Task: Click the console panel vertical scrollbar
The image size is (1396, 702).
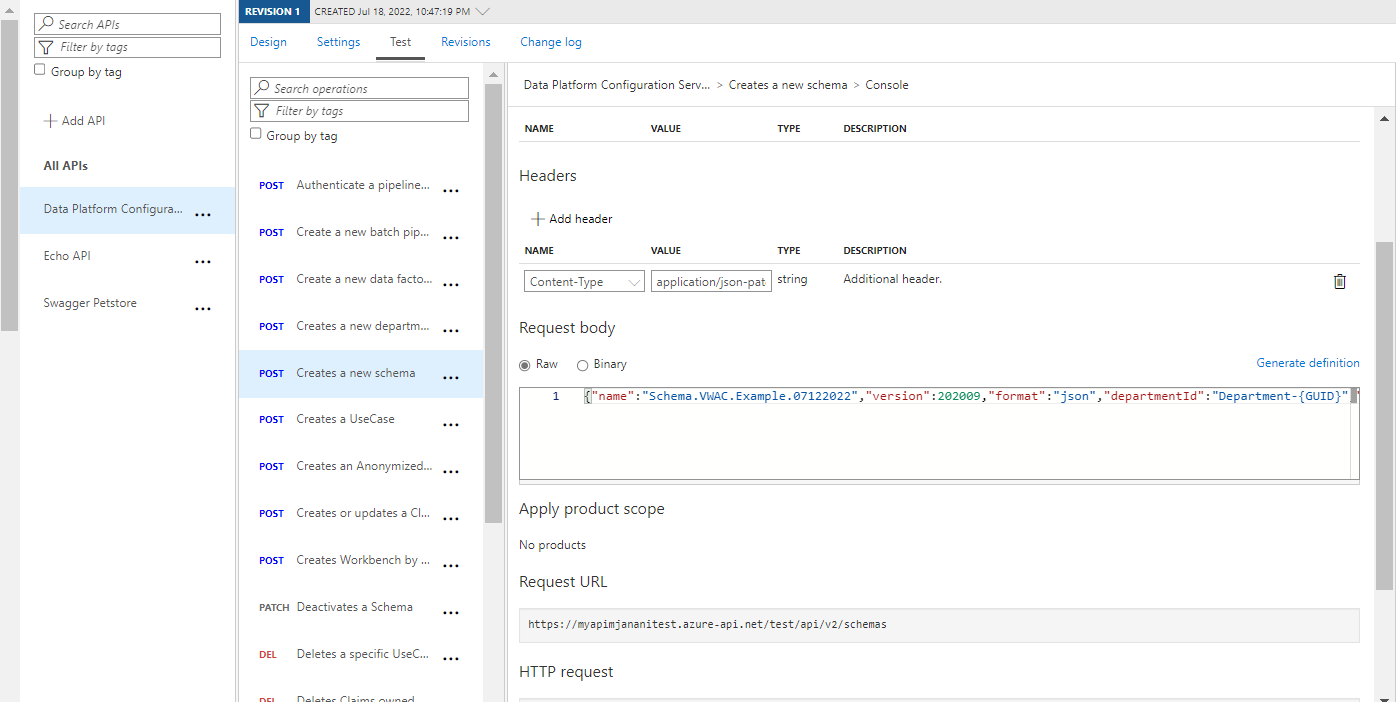Action: pos(1384,415)
